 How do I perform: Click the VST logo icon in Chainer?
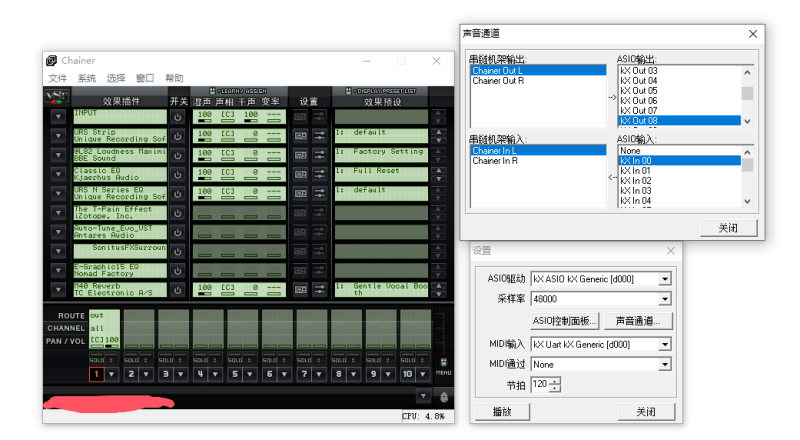coord(56,96)
